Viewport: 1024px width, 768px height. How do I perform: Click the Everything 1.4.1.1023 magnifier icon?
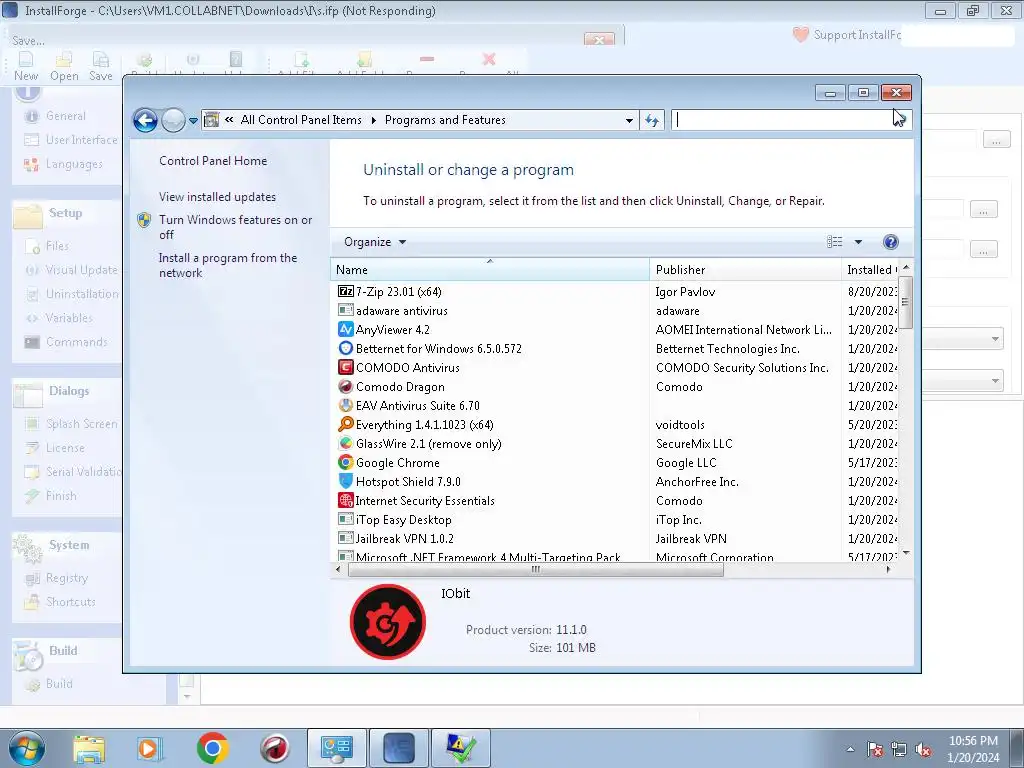(x=345, y=424)
